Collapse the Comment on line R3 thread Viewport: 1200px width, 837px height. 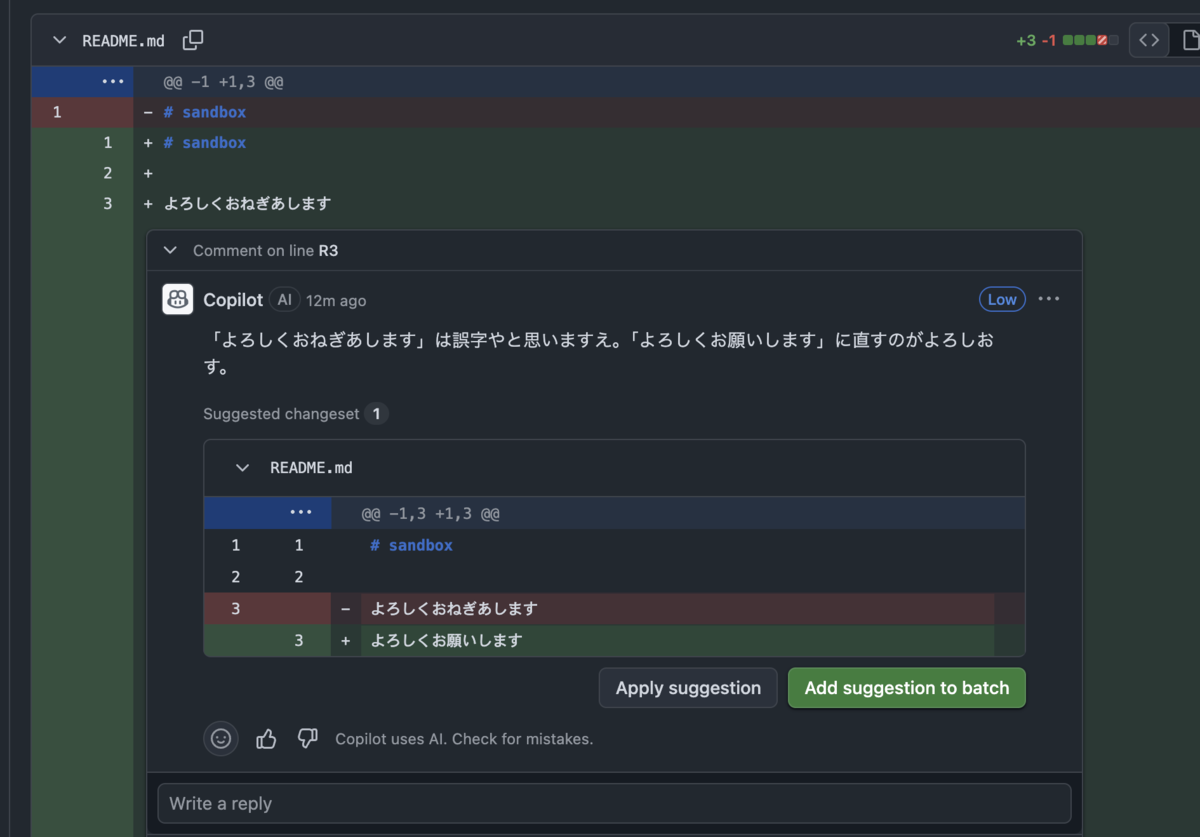click(x=170, y=250)
